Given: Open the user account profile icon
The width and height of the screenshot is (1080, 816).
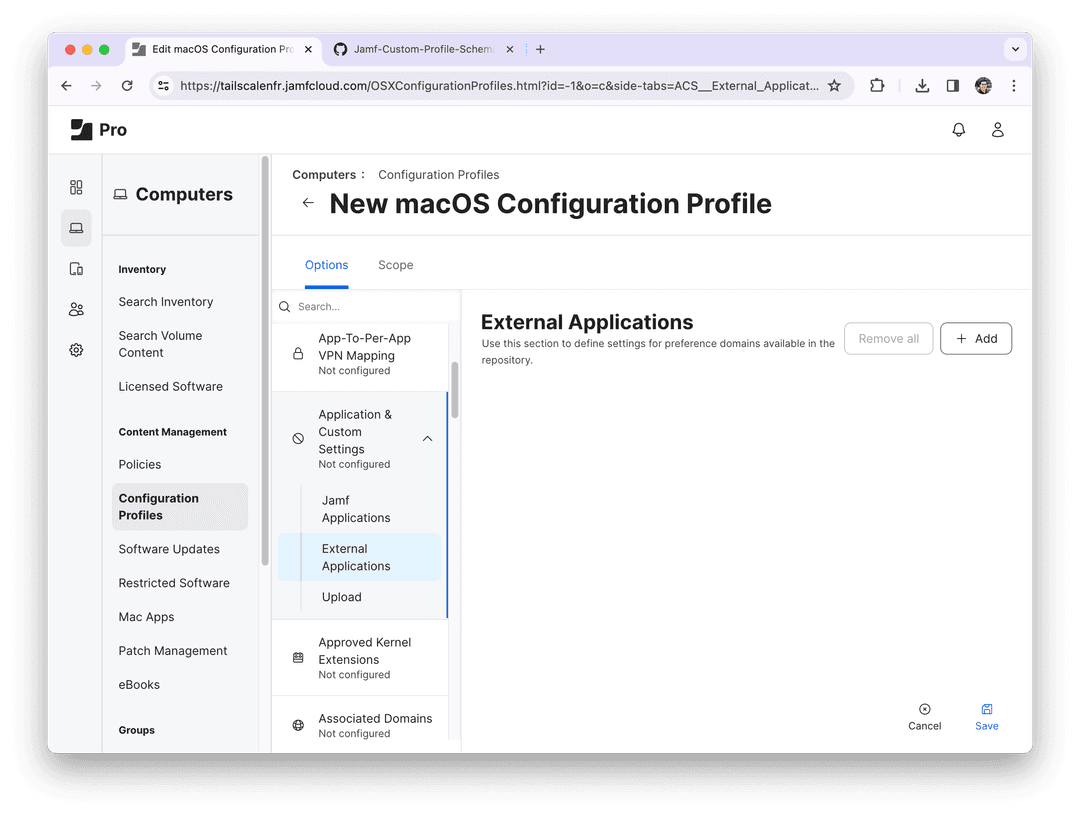Looking at the screenshot, I should pos(997,130).
